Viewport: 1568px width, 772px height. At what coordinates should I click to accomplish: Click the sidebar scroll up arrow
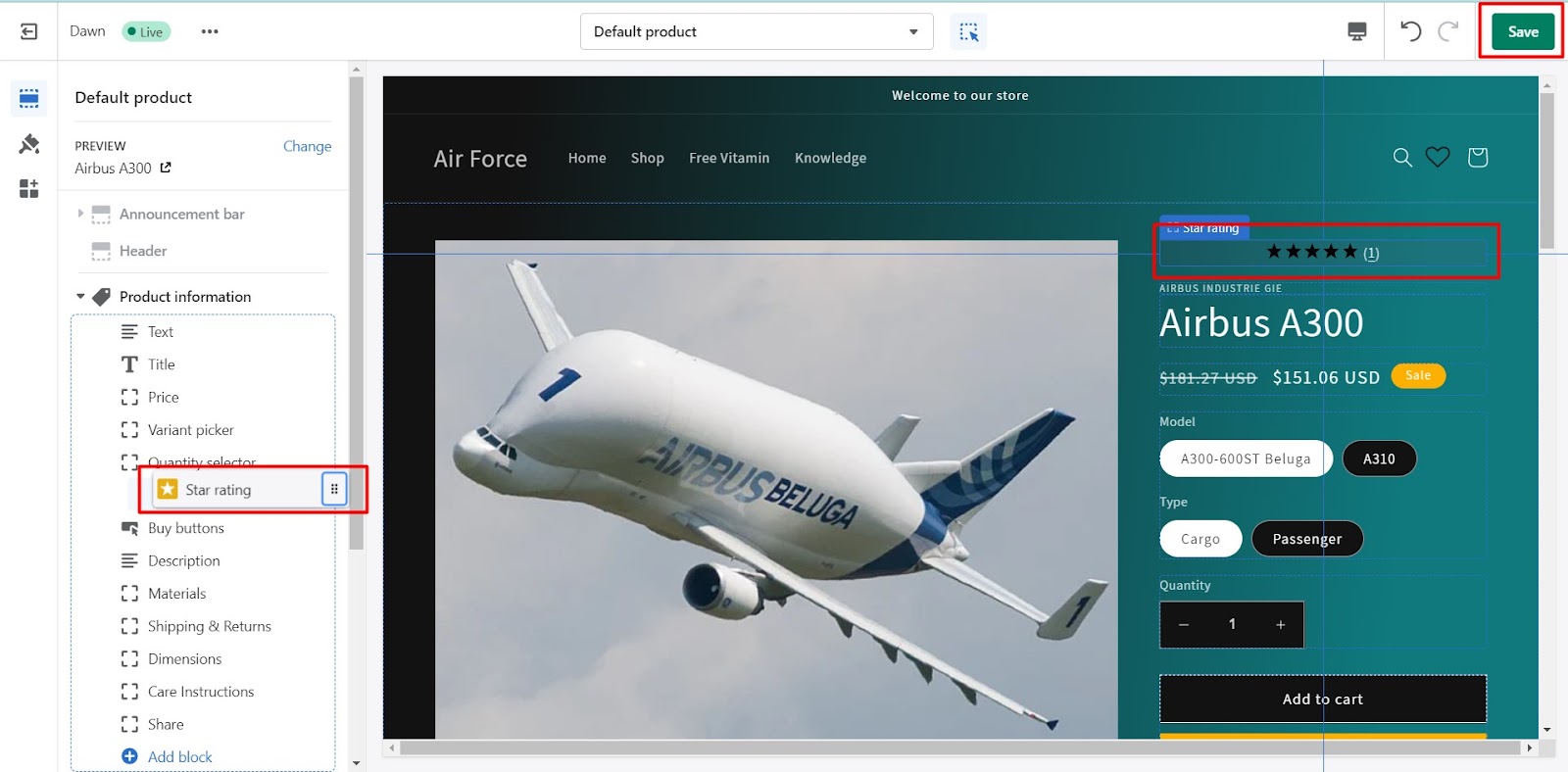coord(356,70)
